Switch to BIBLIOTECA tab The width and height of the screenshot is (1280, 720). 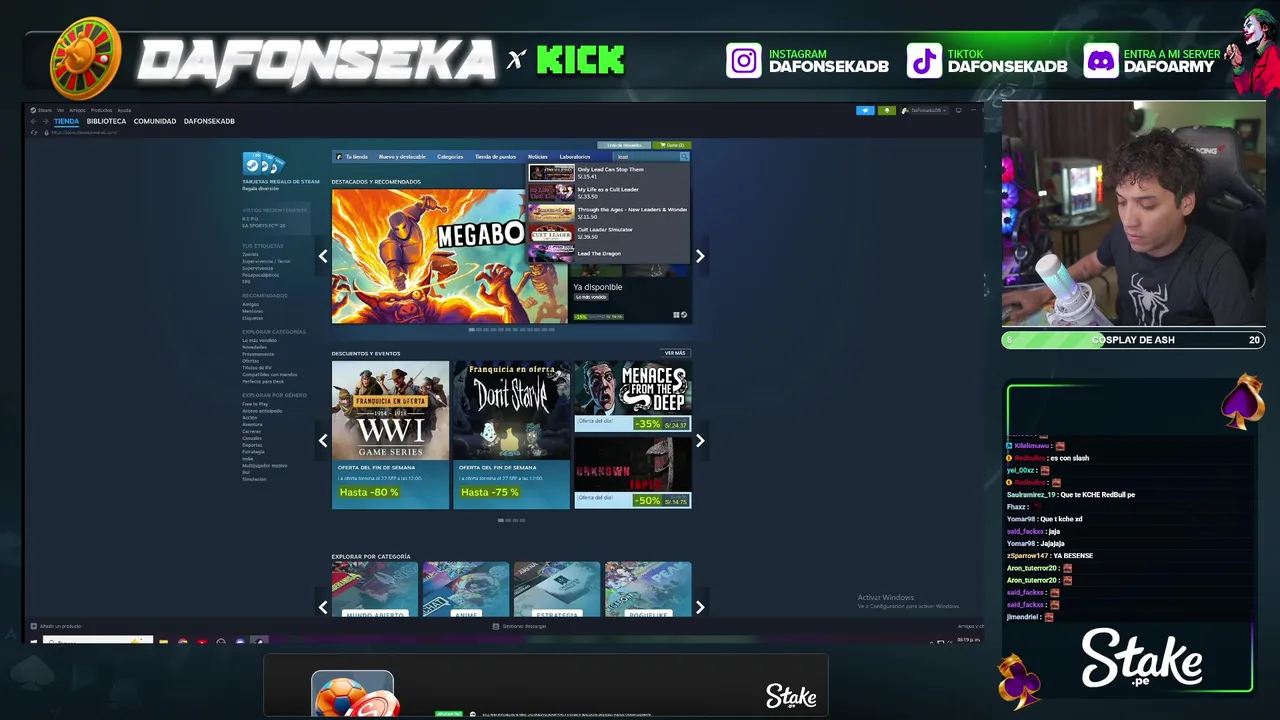point(106,121)
